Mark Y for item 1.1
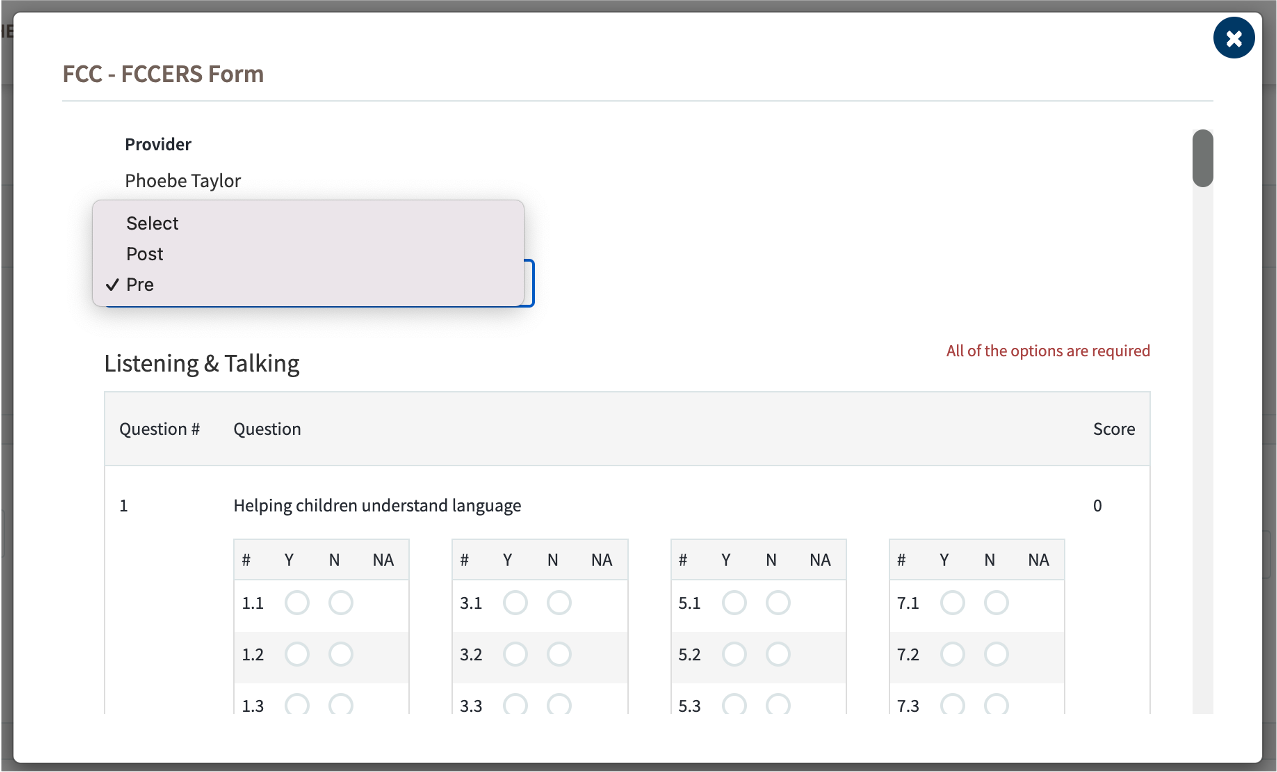1277x772 pixels. pos(297,603)
